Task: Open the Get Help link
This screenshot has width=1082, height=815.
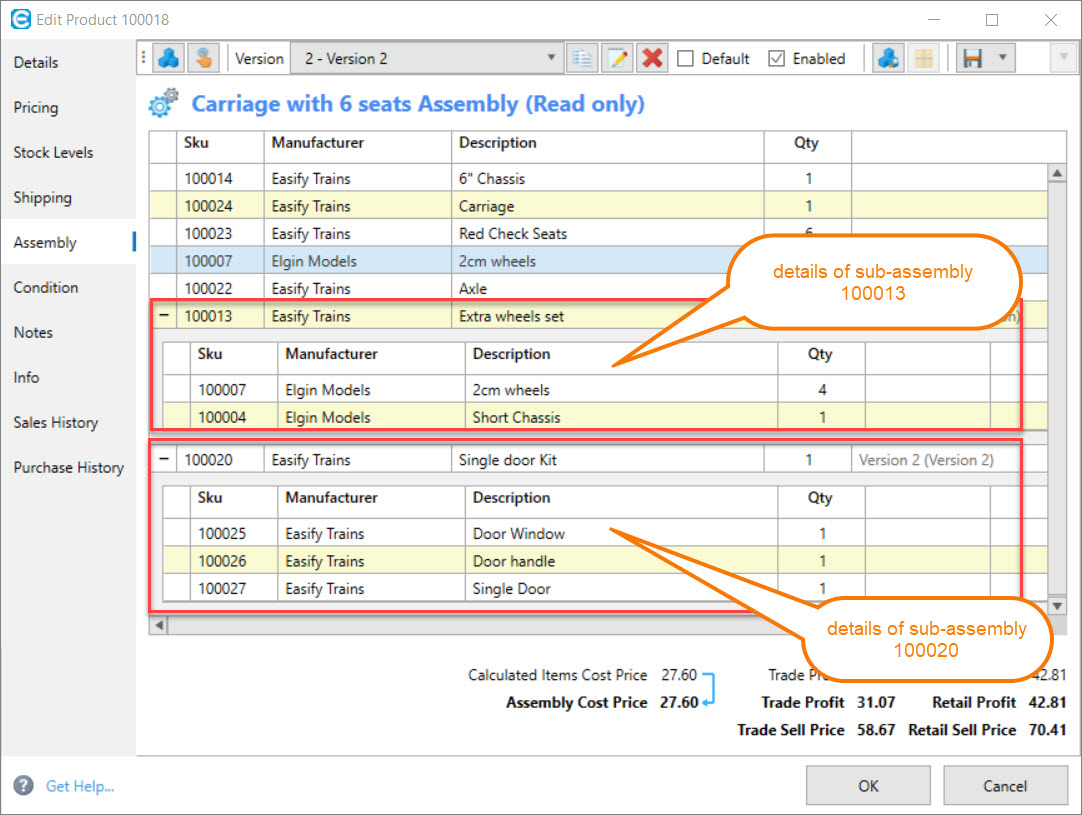Action: tap(80, 785)
